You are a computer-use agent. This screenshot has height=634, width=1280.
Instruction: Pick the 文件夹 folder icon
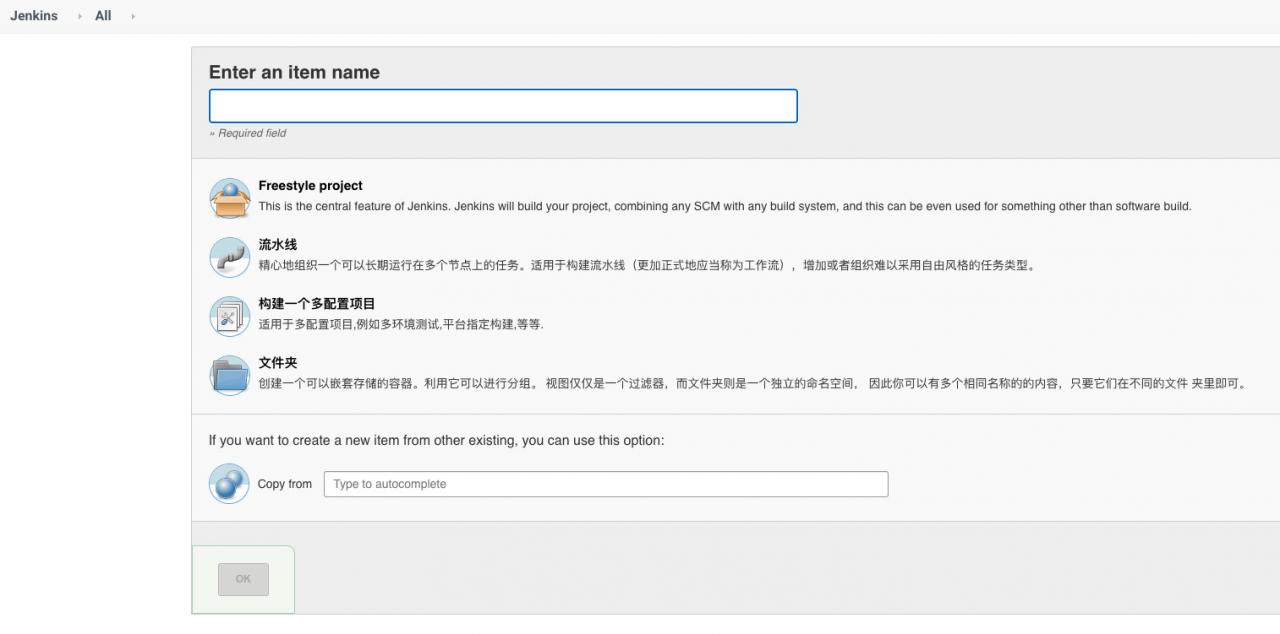(x=229, y=375)
